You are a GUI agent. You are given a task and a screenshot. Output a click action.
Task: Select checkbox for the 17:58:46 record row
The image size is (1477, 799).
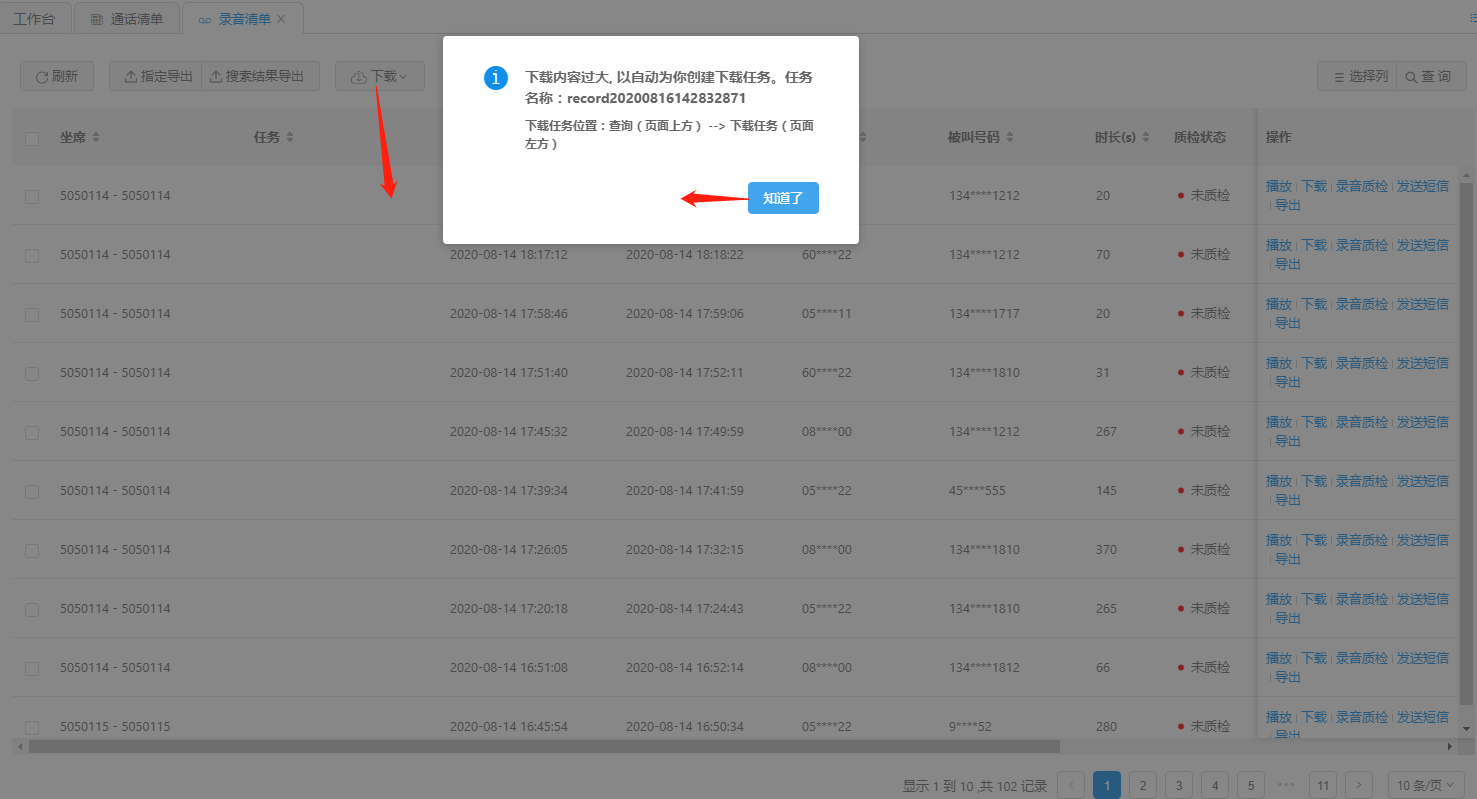(32, 315)
